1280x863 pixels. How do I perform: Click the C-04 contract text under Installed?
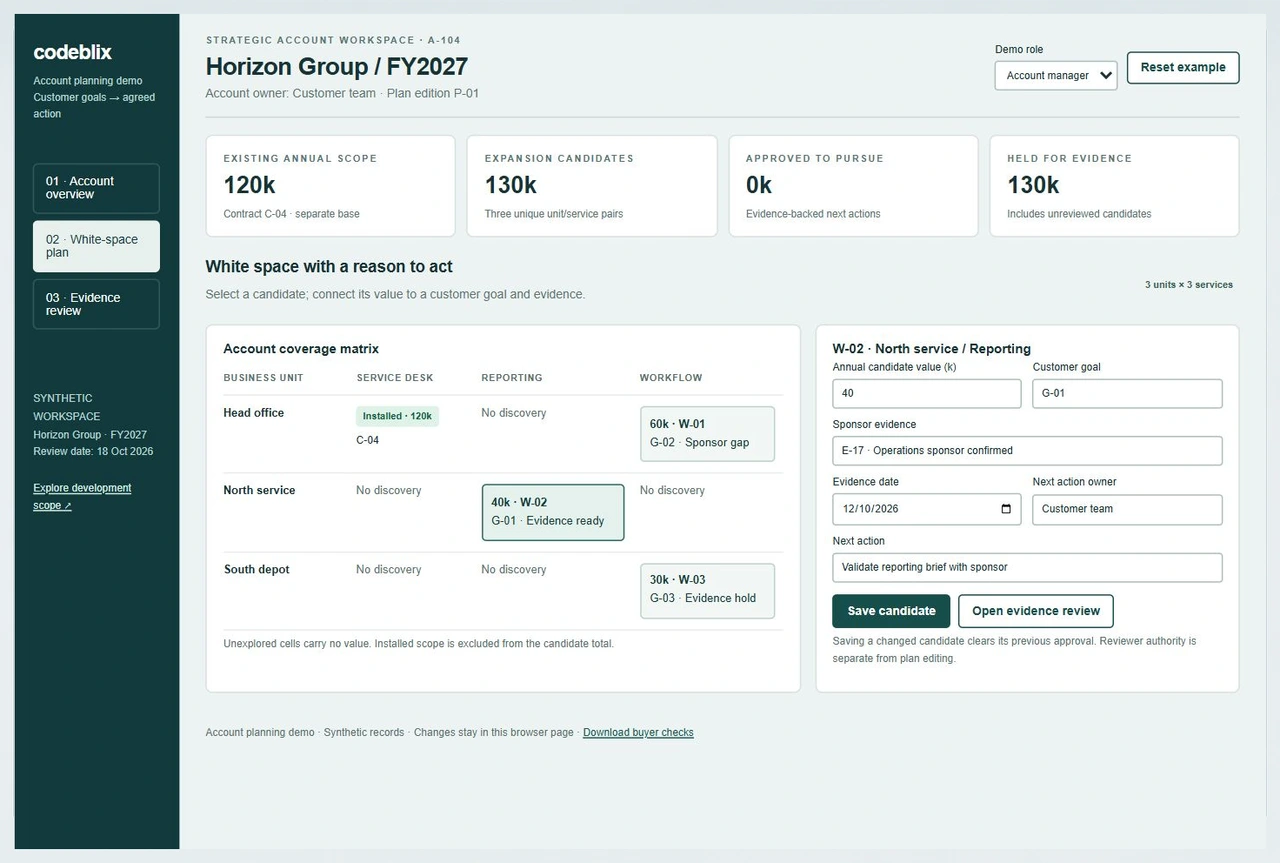tap(367, 440)
